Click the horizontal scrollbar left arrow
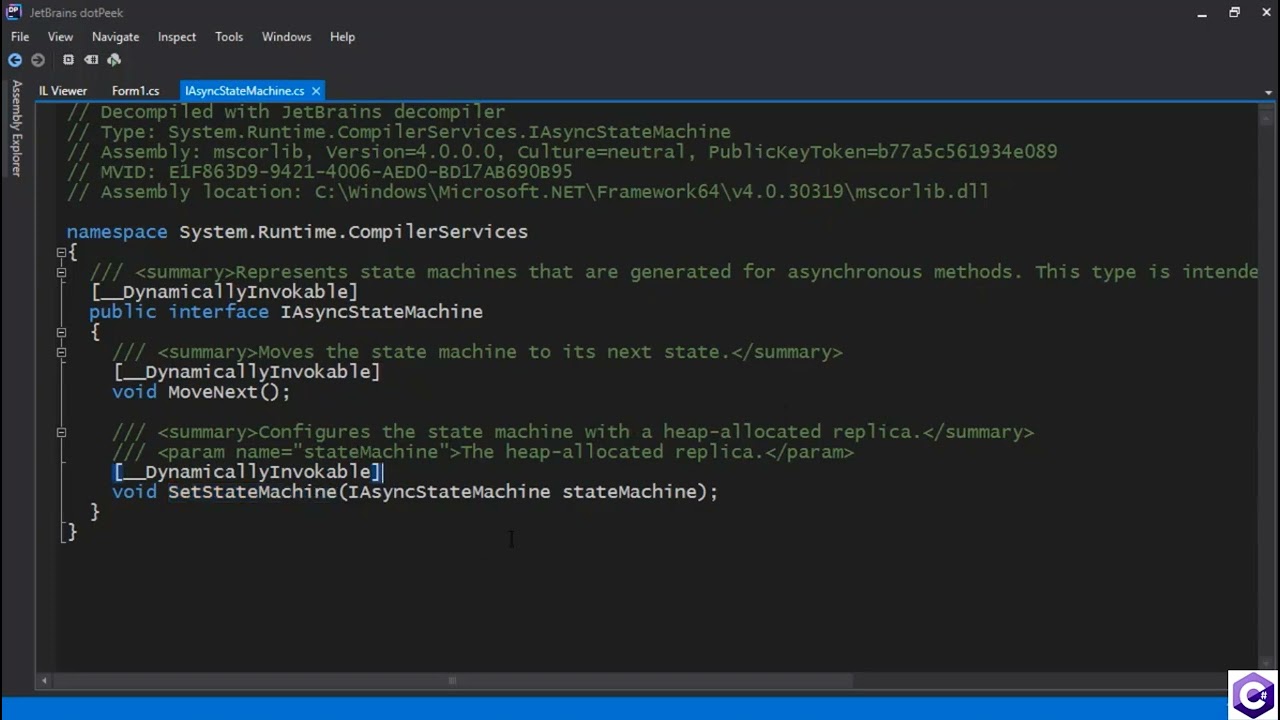Image resolution: width=1280 pixels, height=720 pixels. coord(43,681)
